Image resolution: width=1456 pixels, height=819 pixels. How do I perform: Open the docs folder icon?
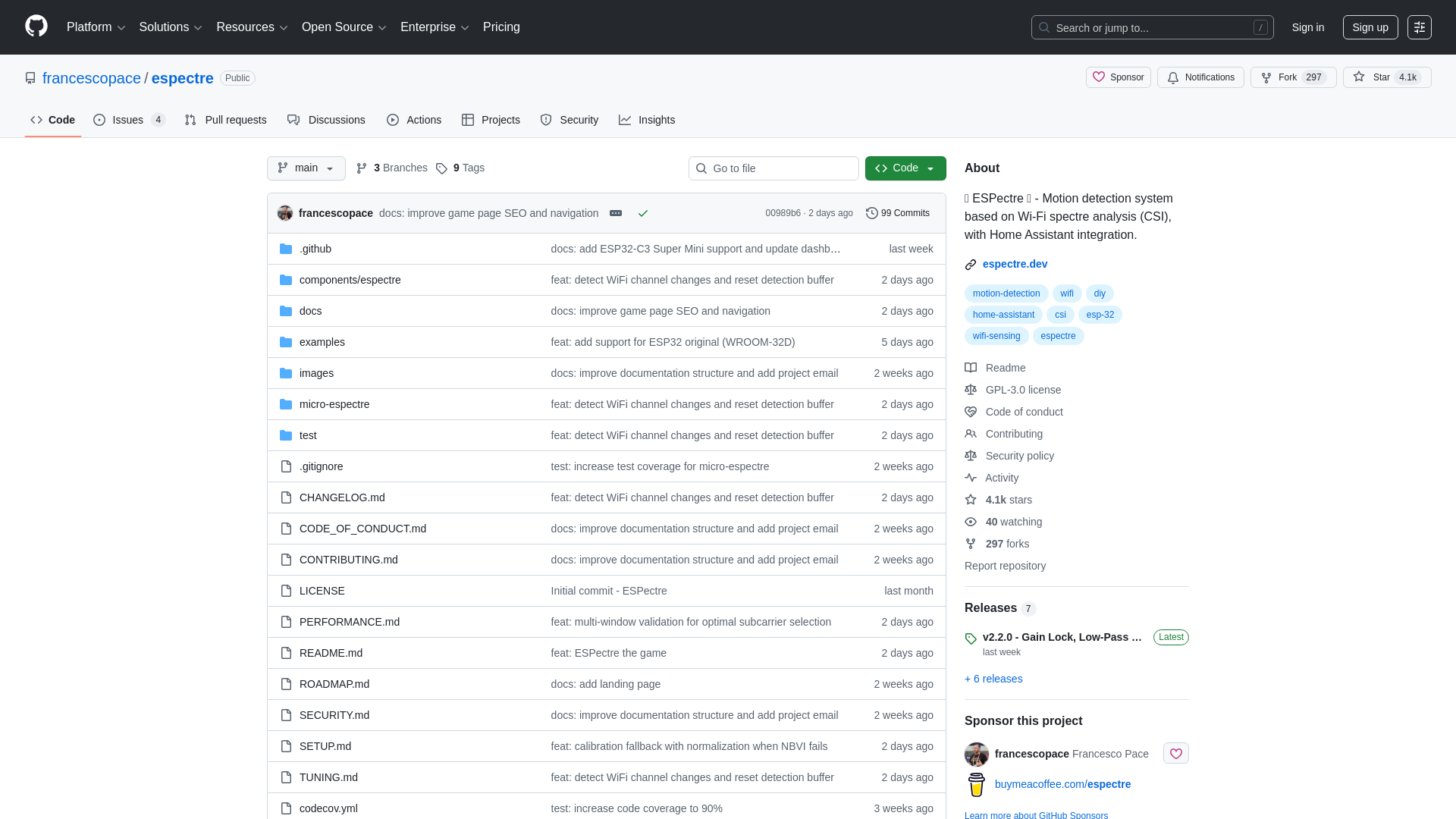tap(286, 310)
